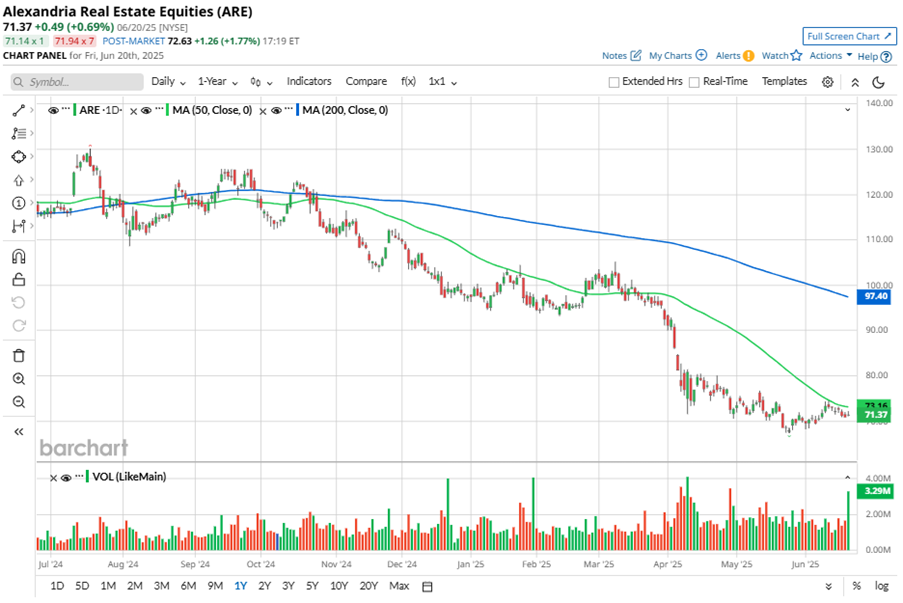
Task: Toggle percent scale with % button
Action: [x=857, y=586]
